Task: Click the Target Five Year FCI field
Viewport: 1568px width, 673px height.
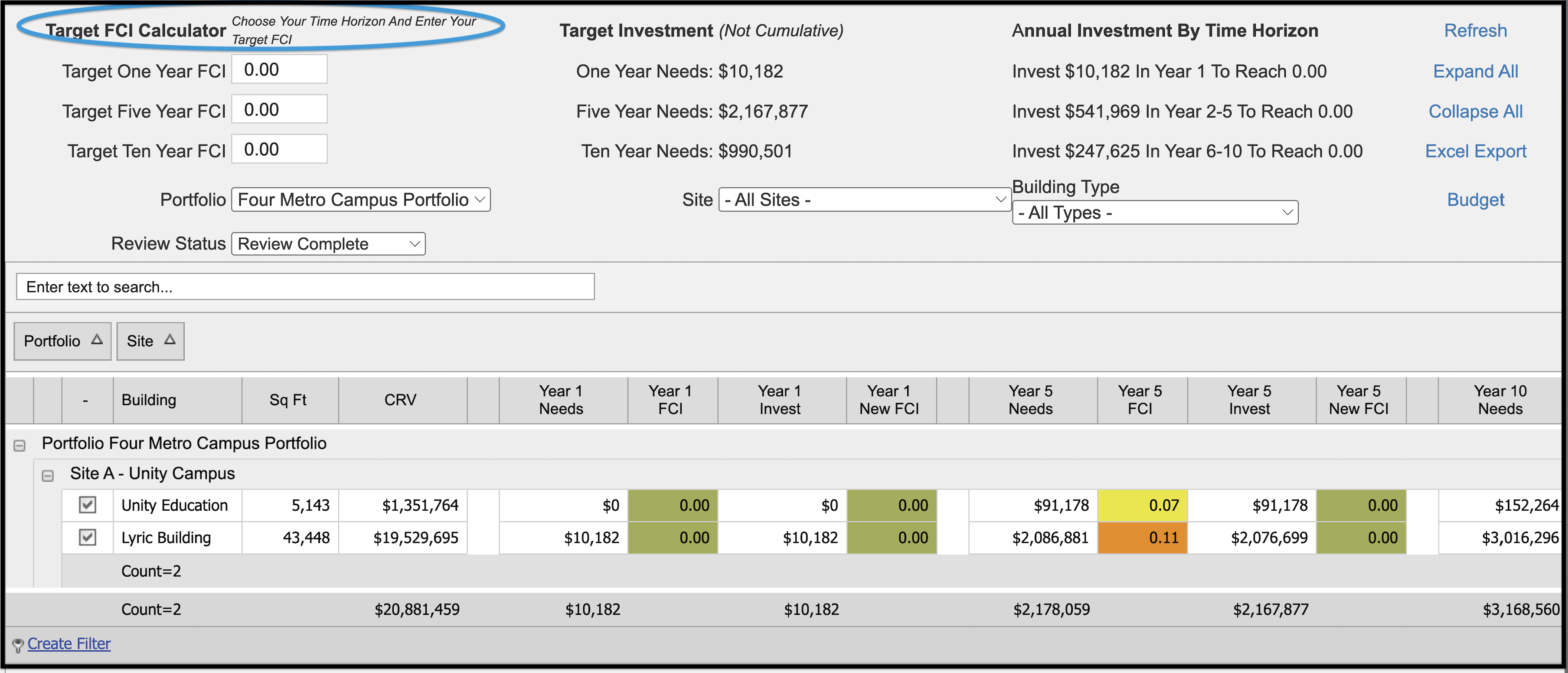Action: [279, 110]
